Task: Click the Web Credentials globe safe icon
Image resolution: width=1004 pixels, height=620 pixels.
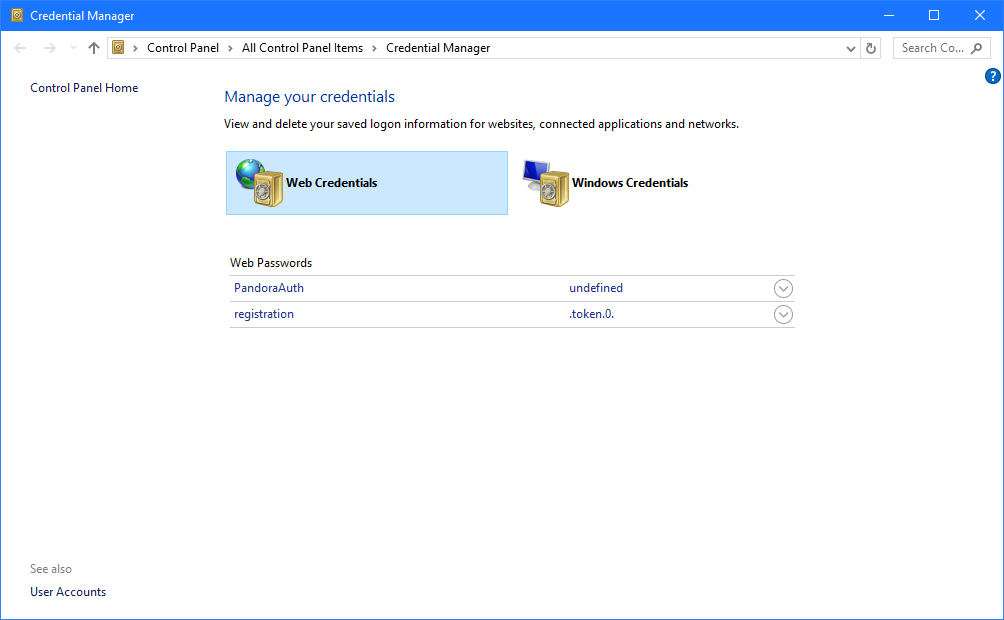Action: 259,183
